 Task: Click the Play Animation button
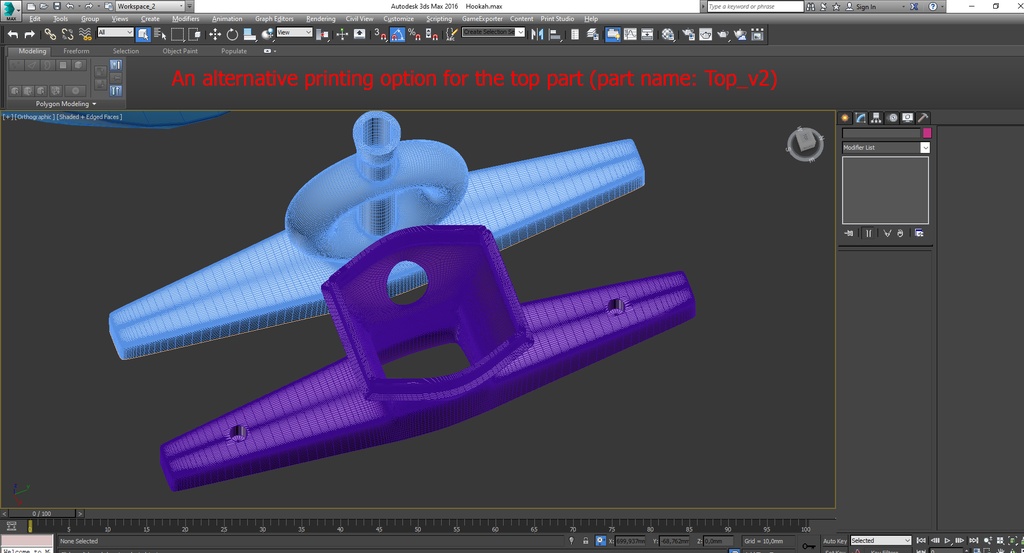pyautogui.click(x=947, y=541)
